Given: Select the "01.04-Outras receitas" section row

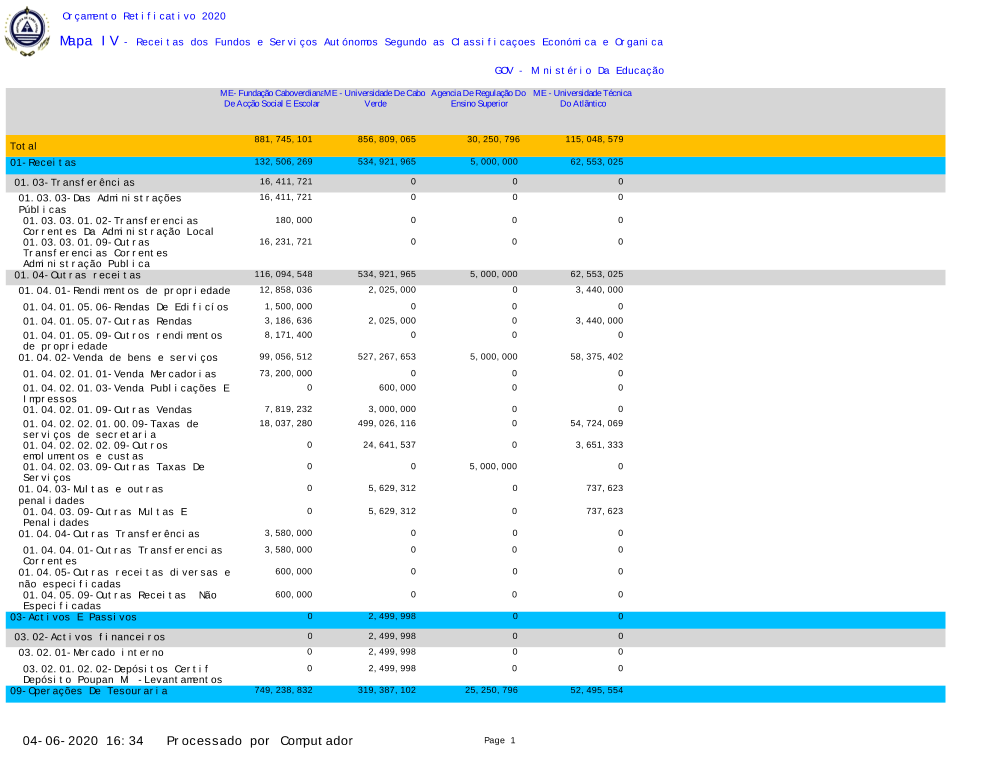Looking at the screenshot, I should click(77, 275).
